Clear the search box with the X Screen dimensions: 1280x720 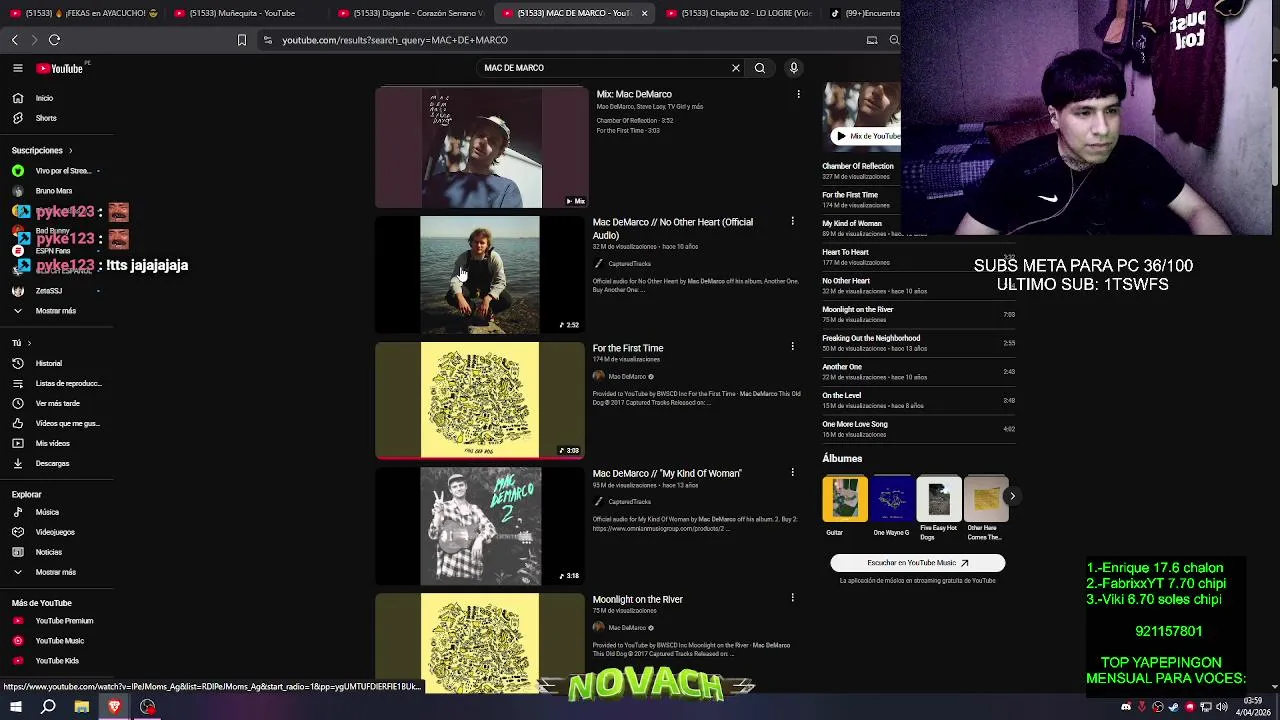[x=736, y=68]
